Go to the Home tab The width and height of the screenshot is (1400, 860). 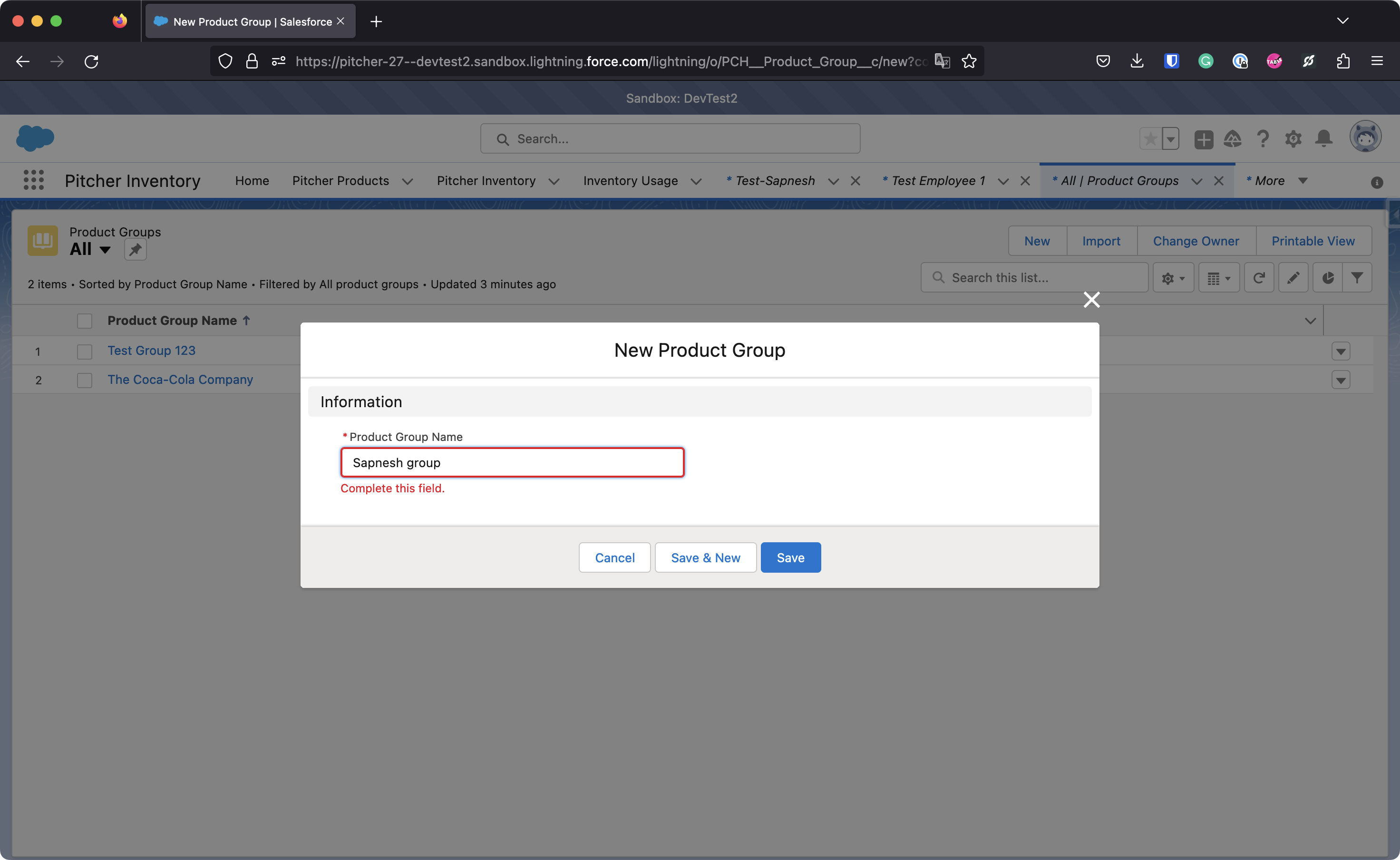[x=252, y=181]
